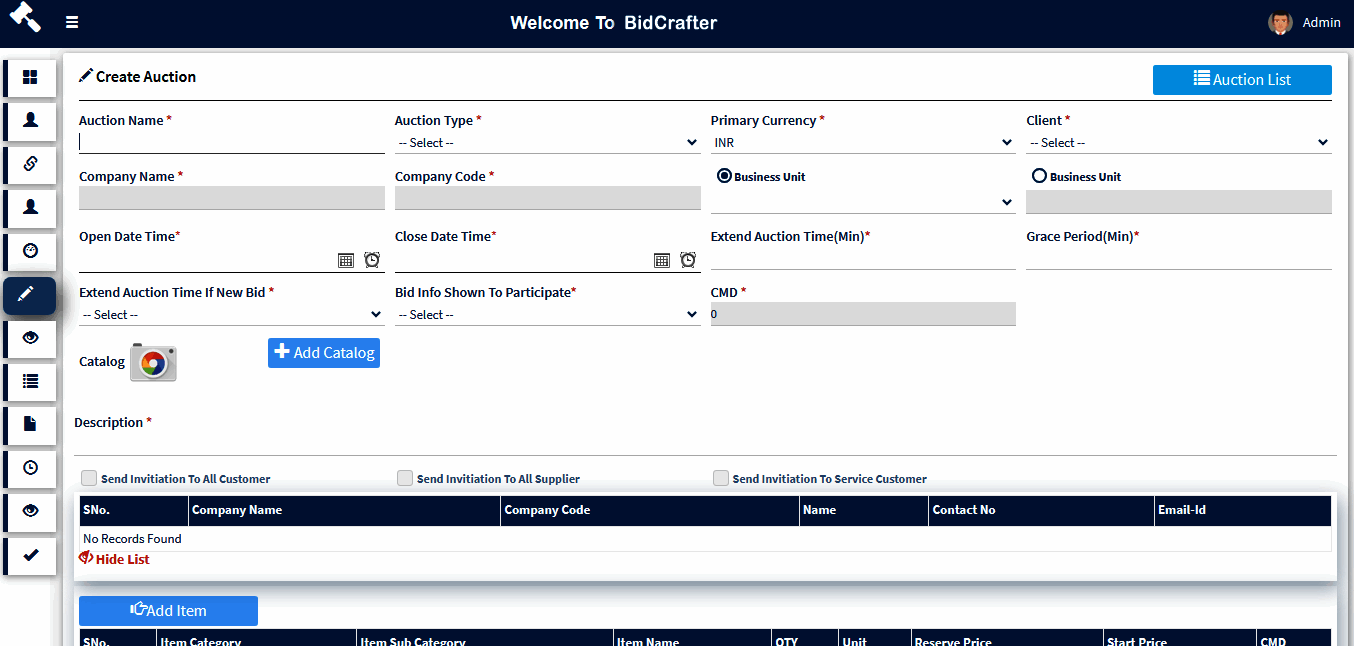Open Extend Auction Time If New Bid dropdown

click(231, 314)
